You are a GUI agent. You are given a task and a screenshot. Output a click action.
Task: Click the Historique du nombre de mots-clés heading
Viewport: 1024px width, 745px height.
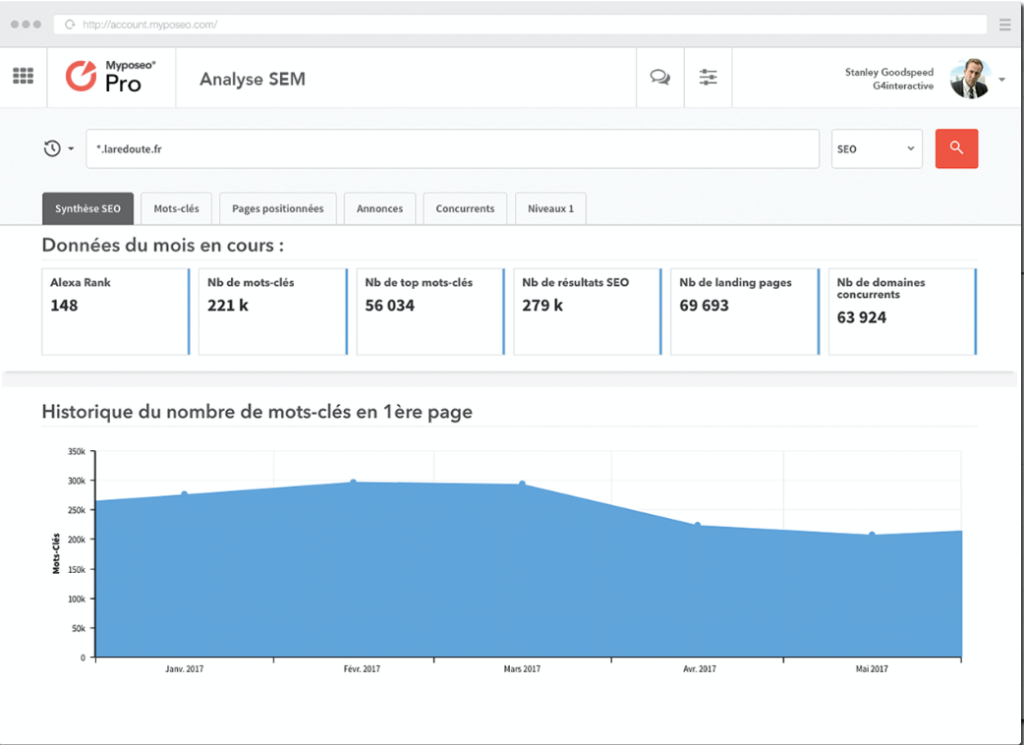point(257,412)
